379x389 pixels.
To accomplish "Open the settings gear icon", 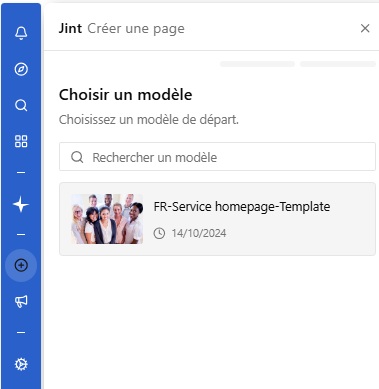I will 21,364.
